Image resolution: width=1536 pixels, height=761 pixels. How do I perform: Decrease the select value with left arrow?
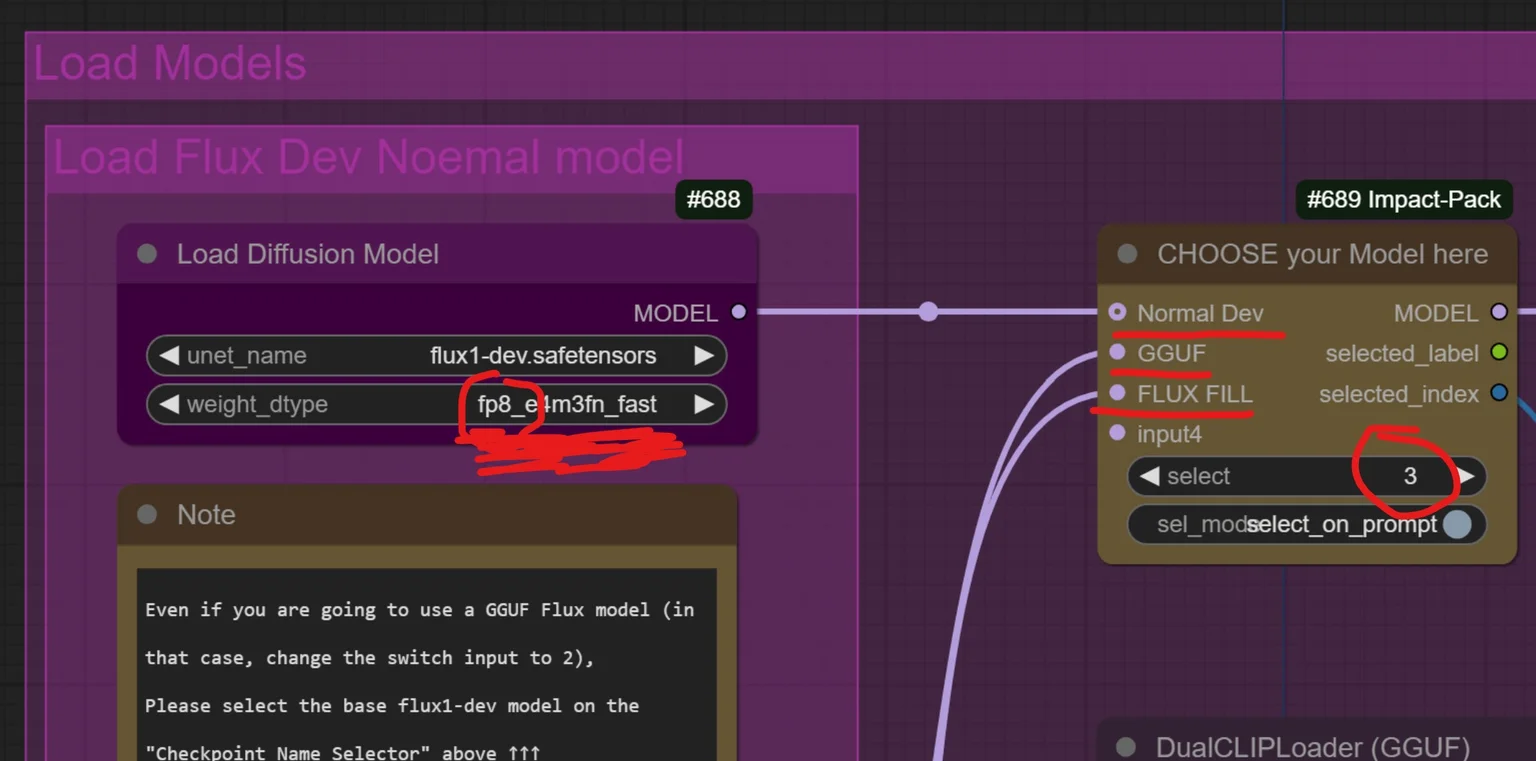click(x=1150, y=476)
